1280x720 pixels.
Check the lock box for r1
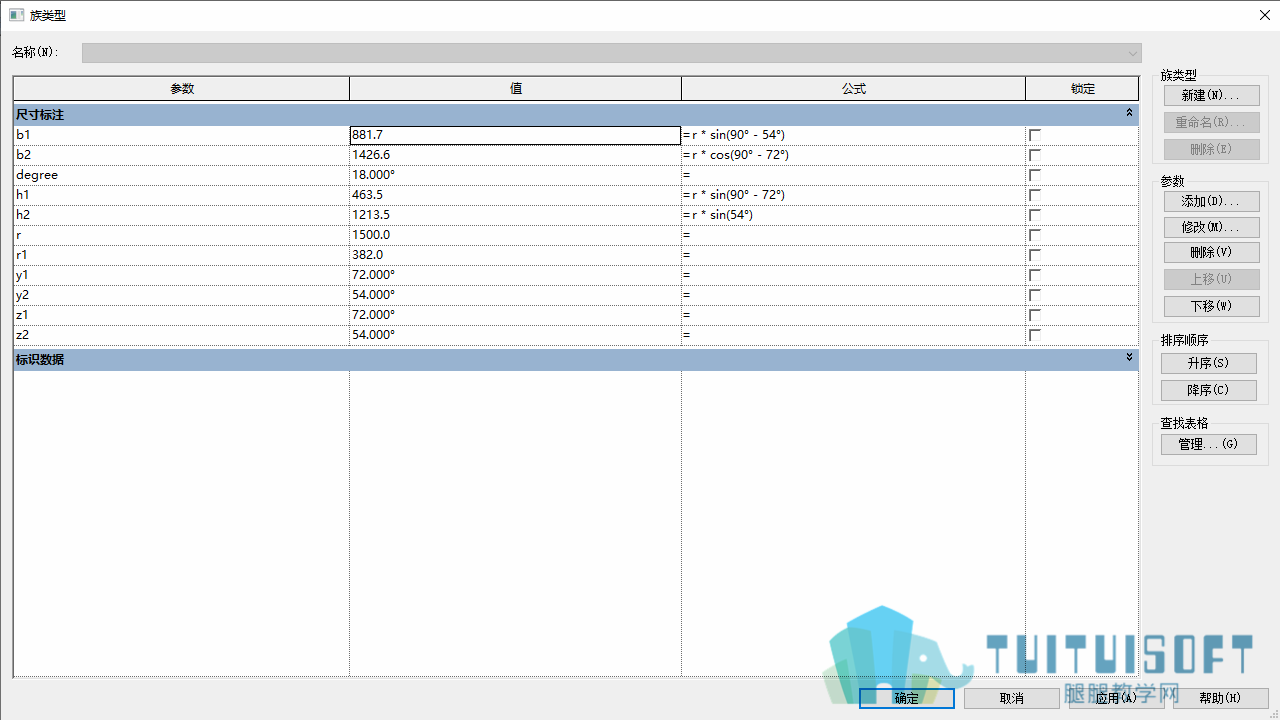(x=1035, y=255)
